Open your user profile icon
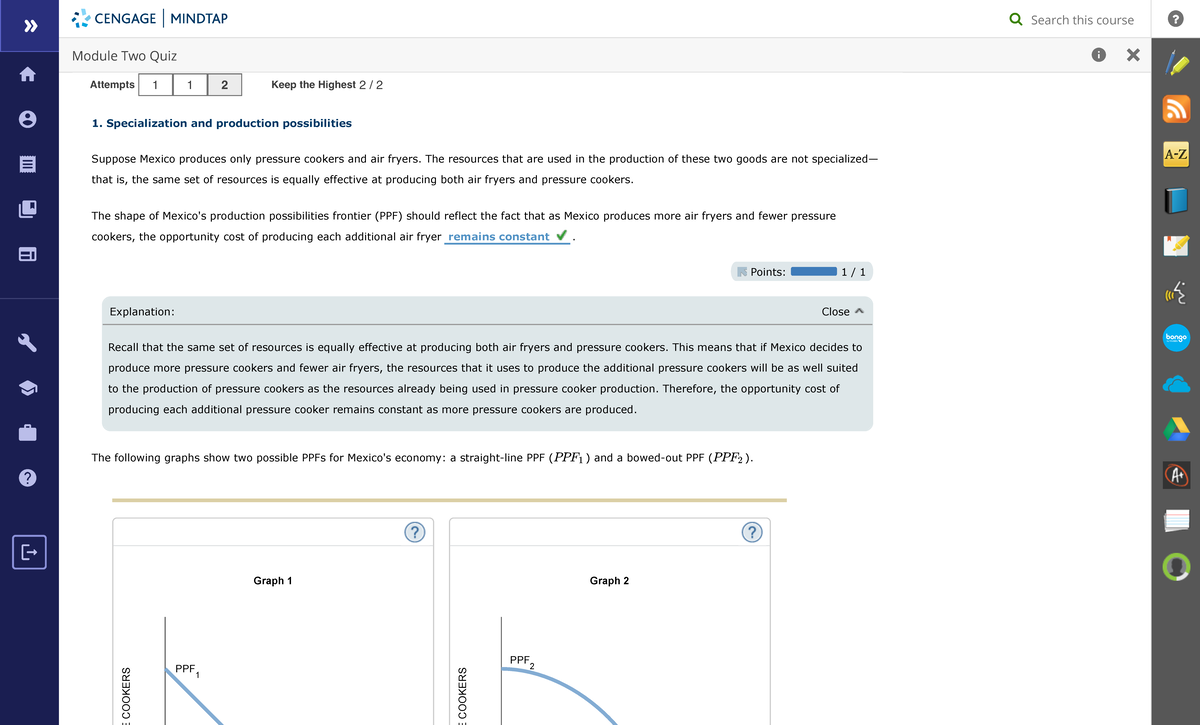 pyautogui.click(x=29, y=118)
